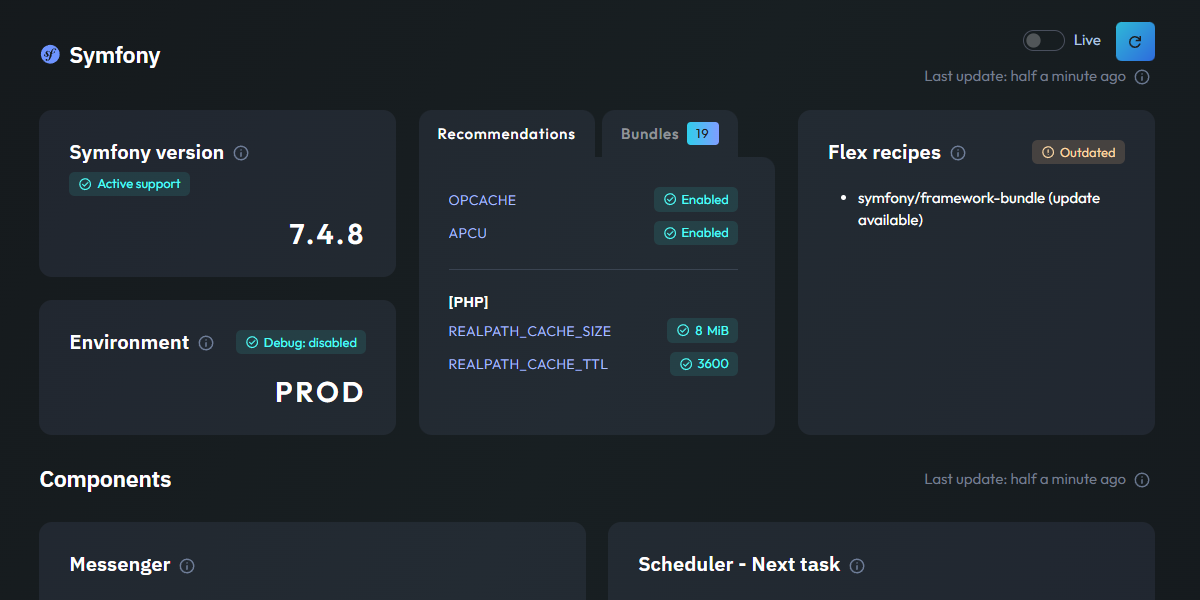Viewport: 1200px width, 600px height.
Task: Click top Last update: half a minute ago text
Action: pos(1025,77)
